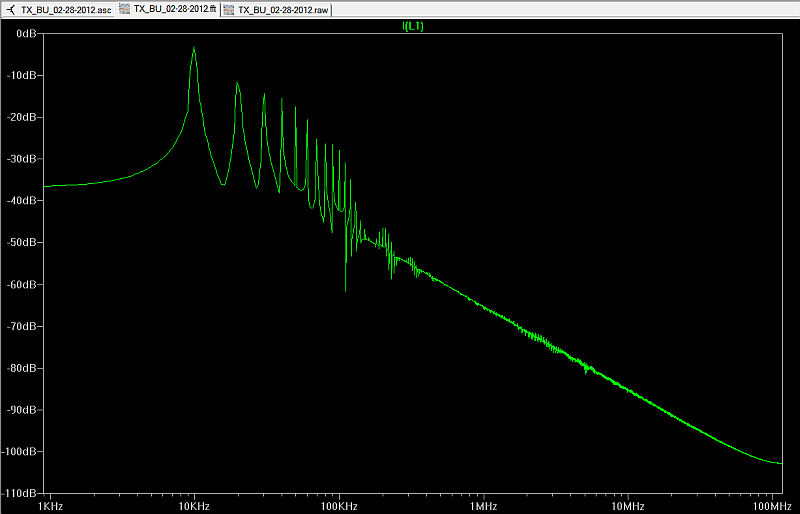Click the -10dB vertical axis label
Screen dimensions: 800x514
[22, 75]
